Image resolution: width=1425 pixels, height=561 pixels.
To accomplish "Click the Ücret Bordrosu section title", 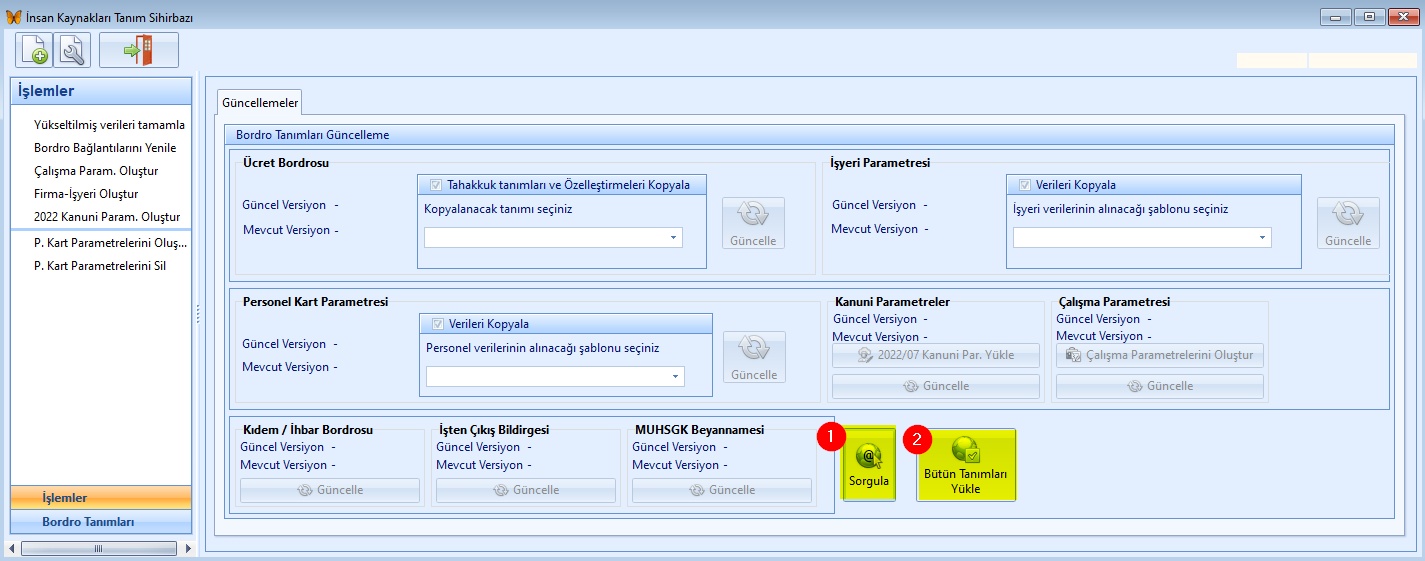I will point(286,161).
